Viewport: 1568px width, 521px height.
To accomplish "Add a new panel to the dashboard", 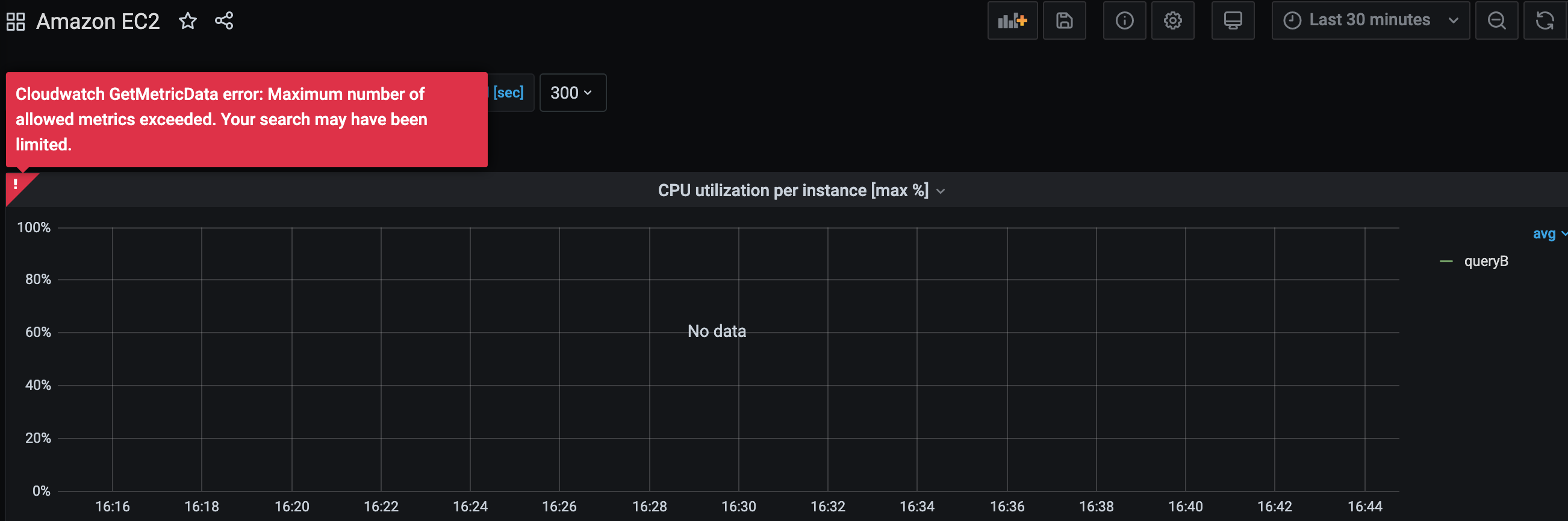I will pos(1012,20).
